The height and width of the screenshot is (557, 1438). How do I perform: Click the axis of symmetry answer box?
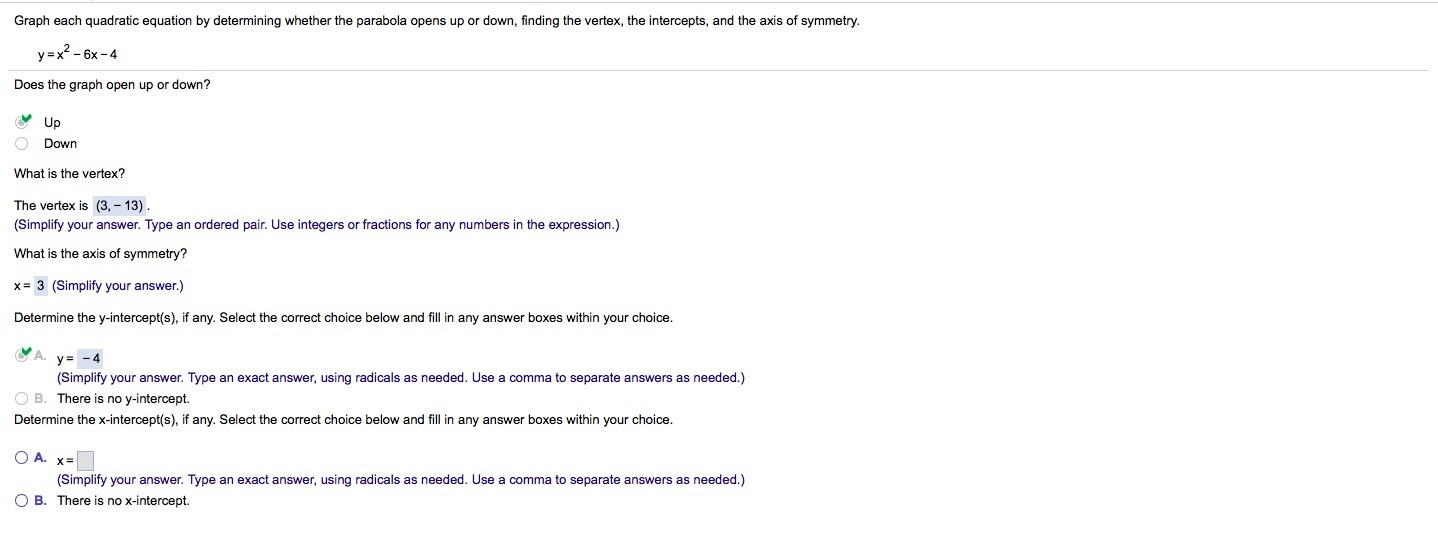(x=41, y=286)
